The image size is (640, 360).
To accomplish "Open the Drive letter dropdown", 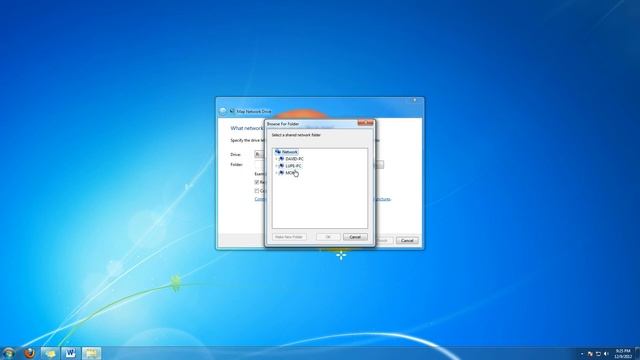I will [260, 154].
